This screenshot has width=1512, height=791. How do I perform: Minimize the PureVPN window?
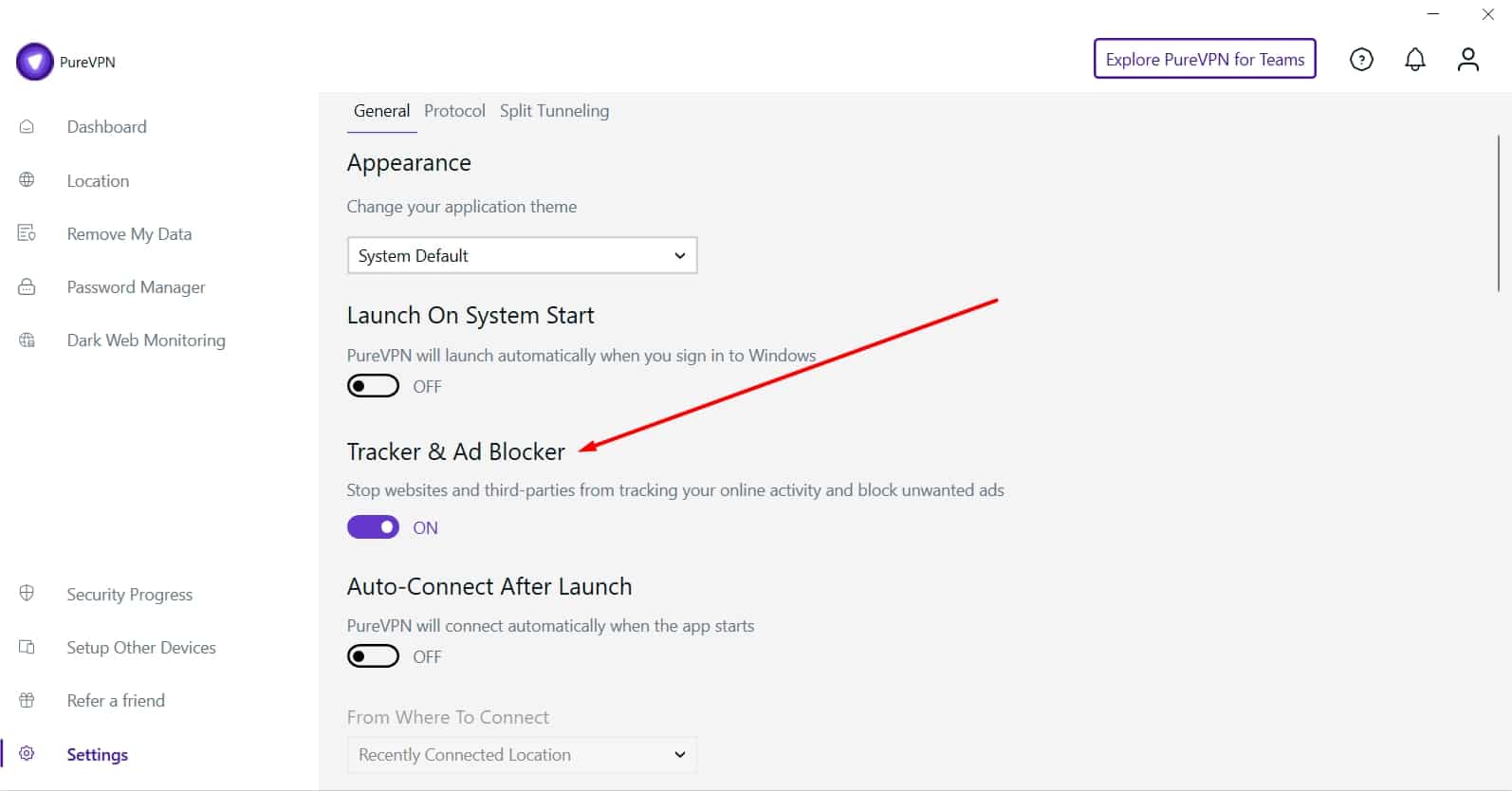pos(1433,14)
